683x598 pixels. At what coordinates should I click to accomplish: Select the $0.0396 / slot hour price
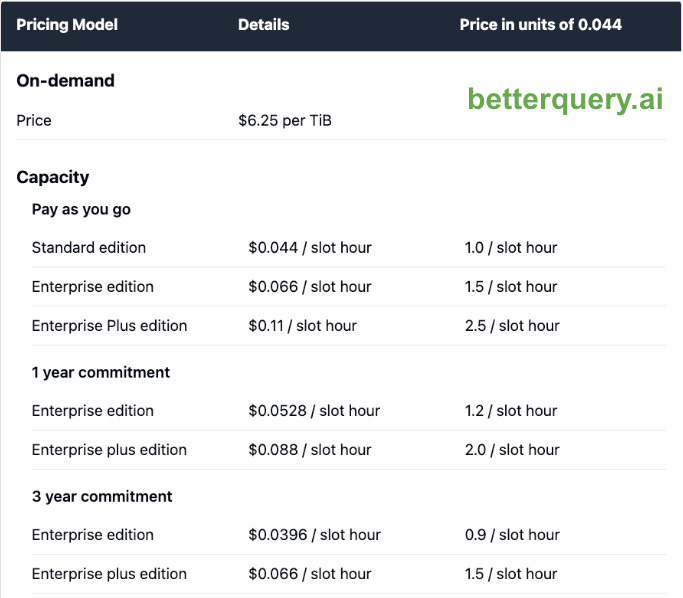314,534
